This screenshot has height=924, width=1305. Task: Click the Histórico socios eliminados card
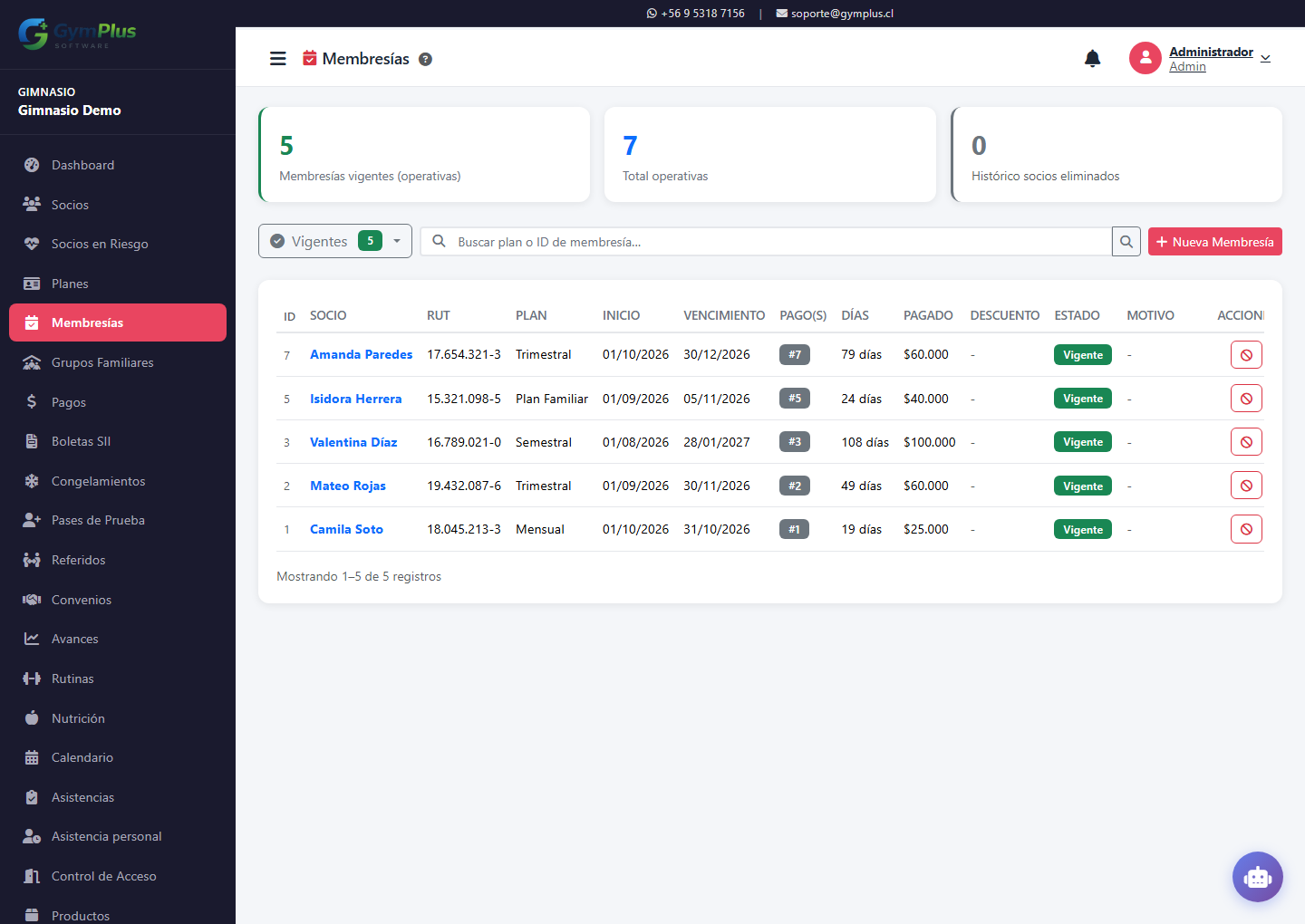(1116, 154)
